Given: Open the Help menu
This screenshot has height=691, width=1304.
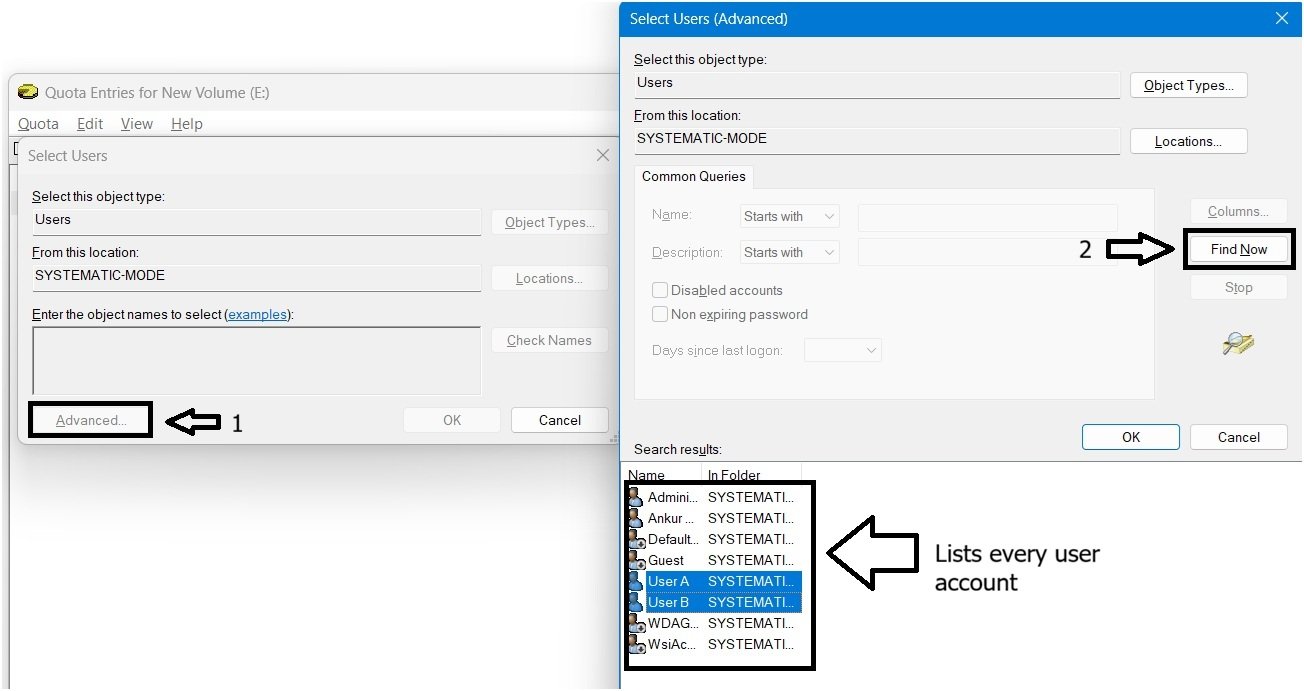Looking at the screenshot, I should pyautogui.click(x=187, y=124).
